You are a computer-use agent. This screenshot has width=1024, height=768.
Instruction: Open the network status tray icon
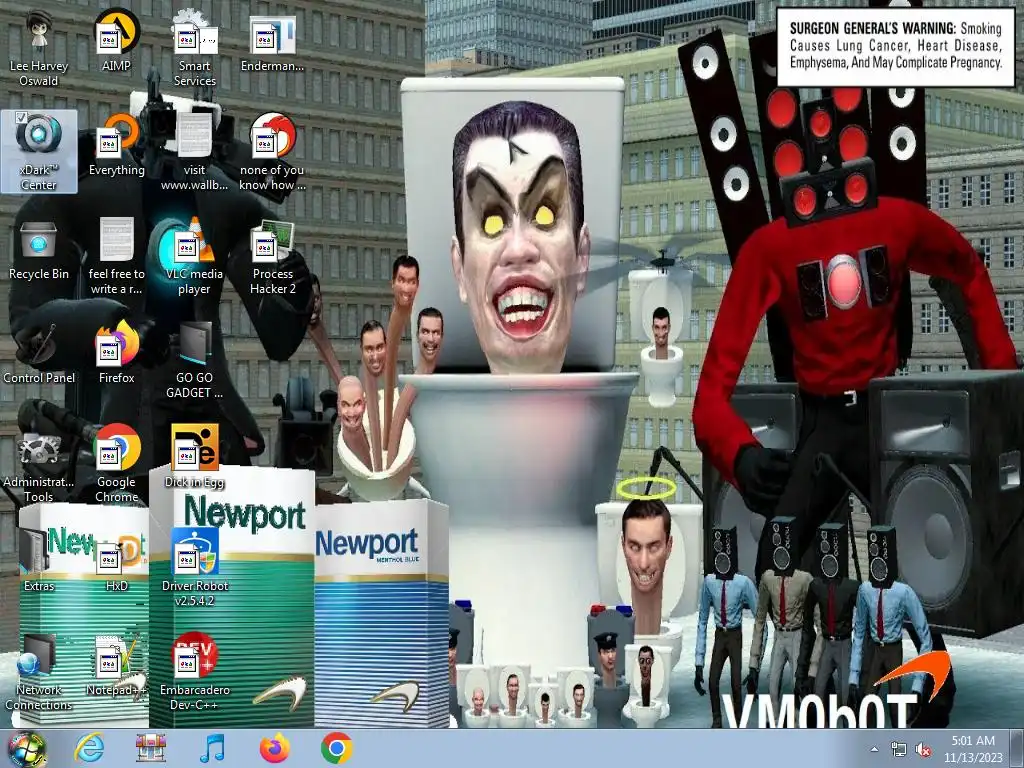tap(899, 750)
